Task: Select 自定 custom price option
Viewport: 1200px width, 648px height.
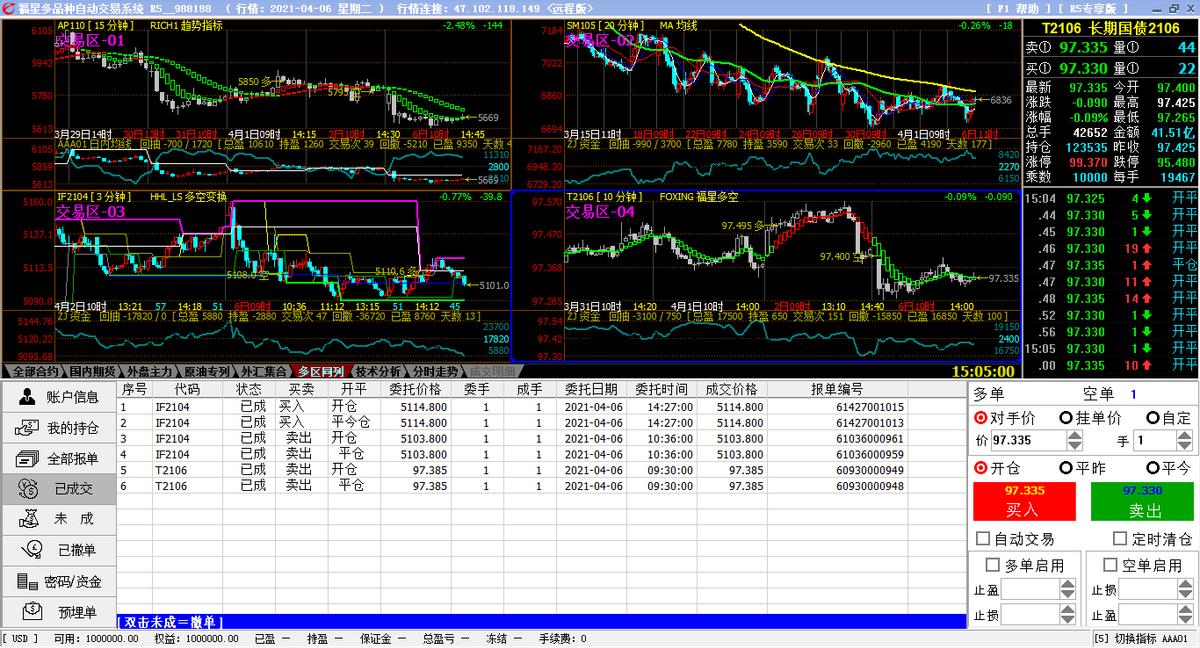Action: click(x=1169, y=417)
